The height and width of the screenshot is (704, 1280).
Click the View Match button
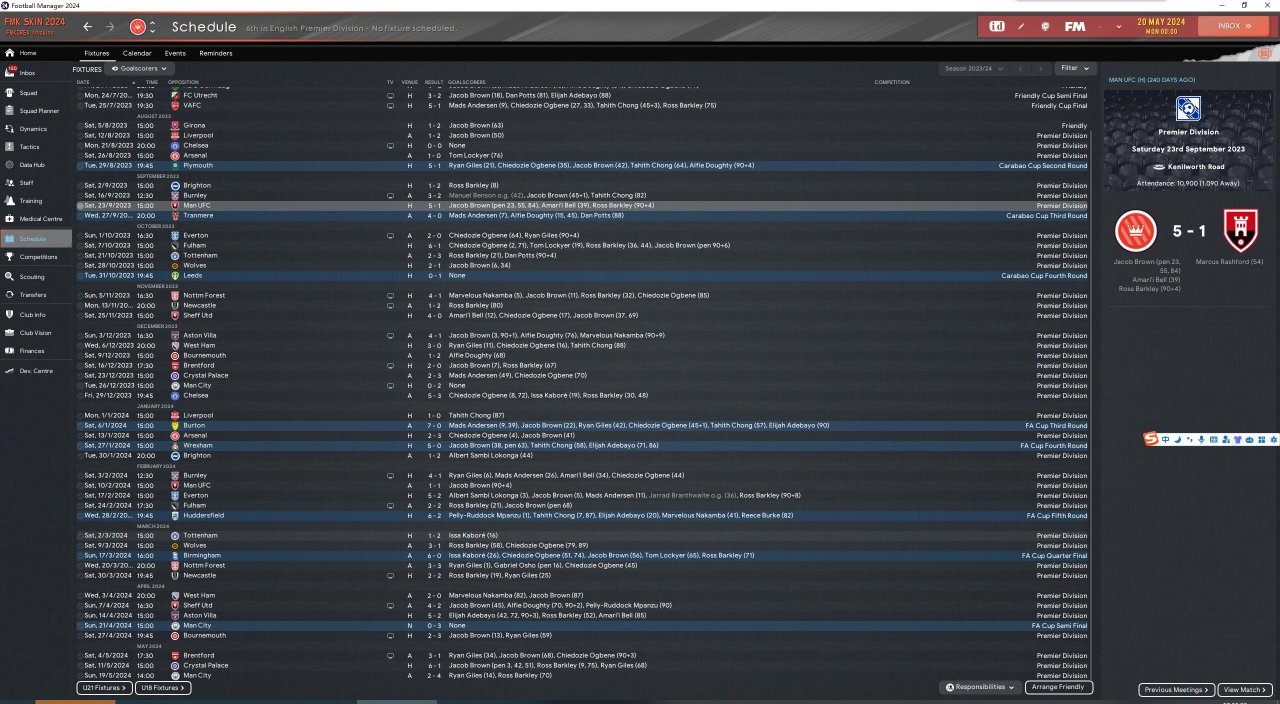pos(1245,690)
